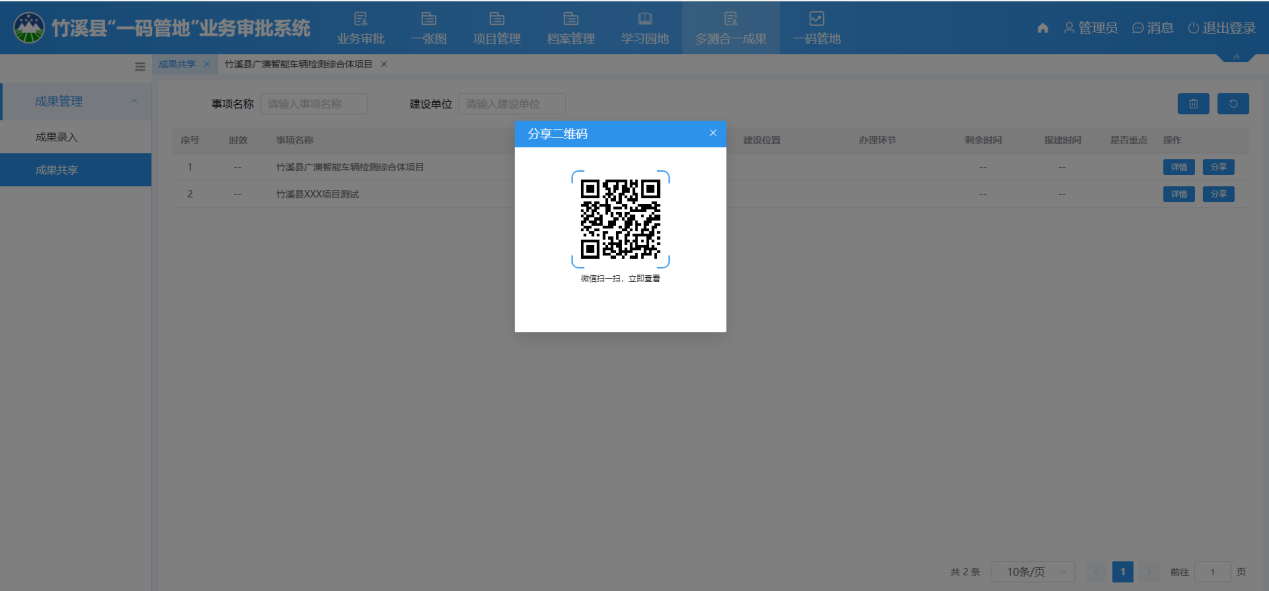The image size is (1269, 591).
Task: Open the 学习园地 section
Action: [645, 28]
